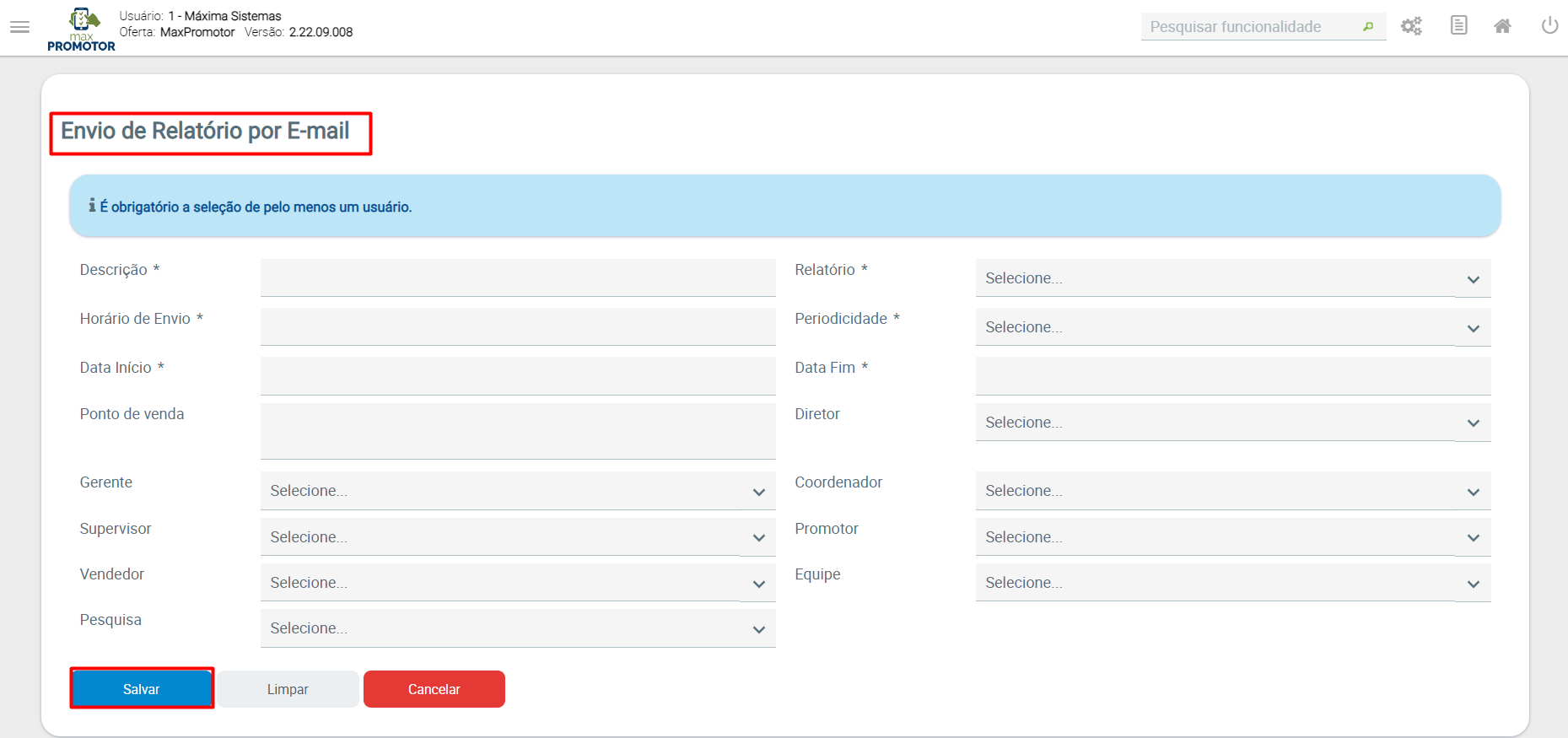Click the search magnifier icon
Screen dimensions: 1568x738
click(x=1368, y=27)
